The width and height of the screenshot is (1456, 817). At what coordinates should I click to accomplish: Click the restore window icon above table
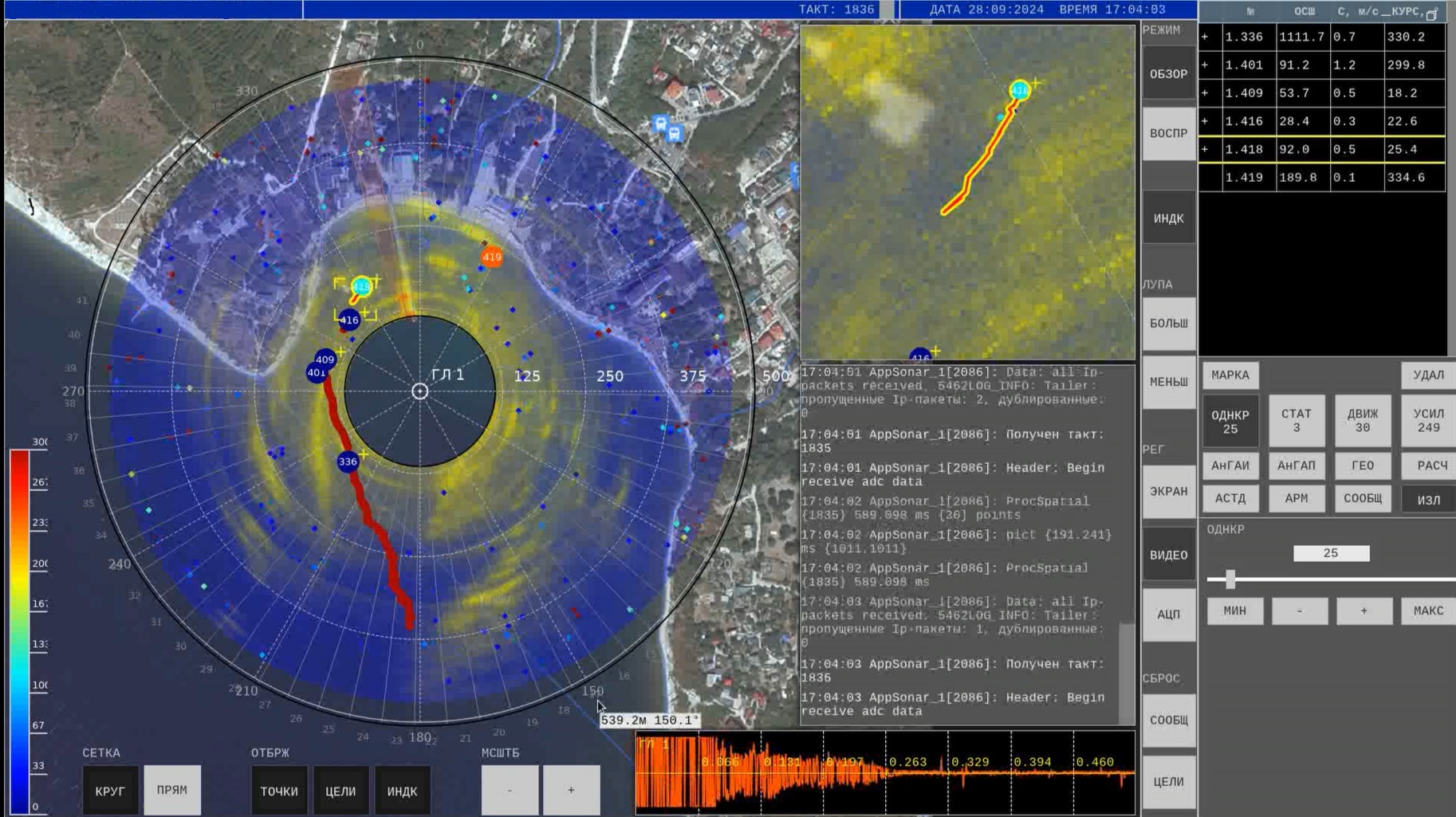click(x=1431, y=14)
